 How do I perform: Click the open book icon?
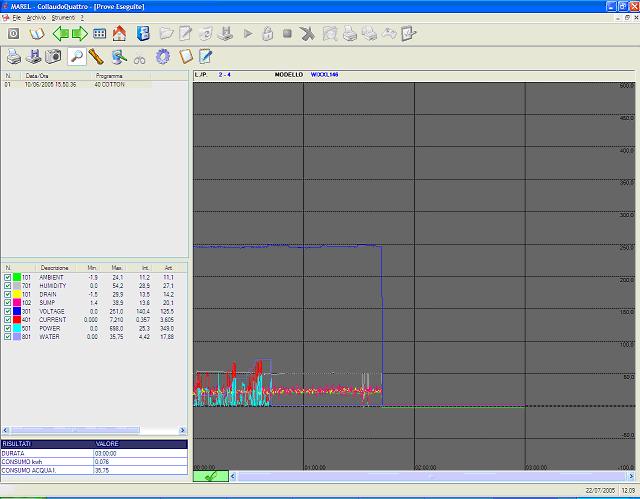coord(37,33)
